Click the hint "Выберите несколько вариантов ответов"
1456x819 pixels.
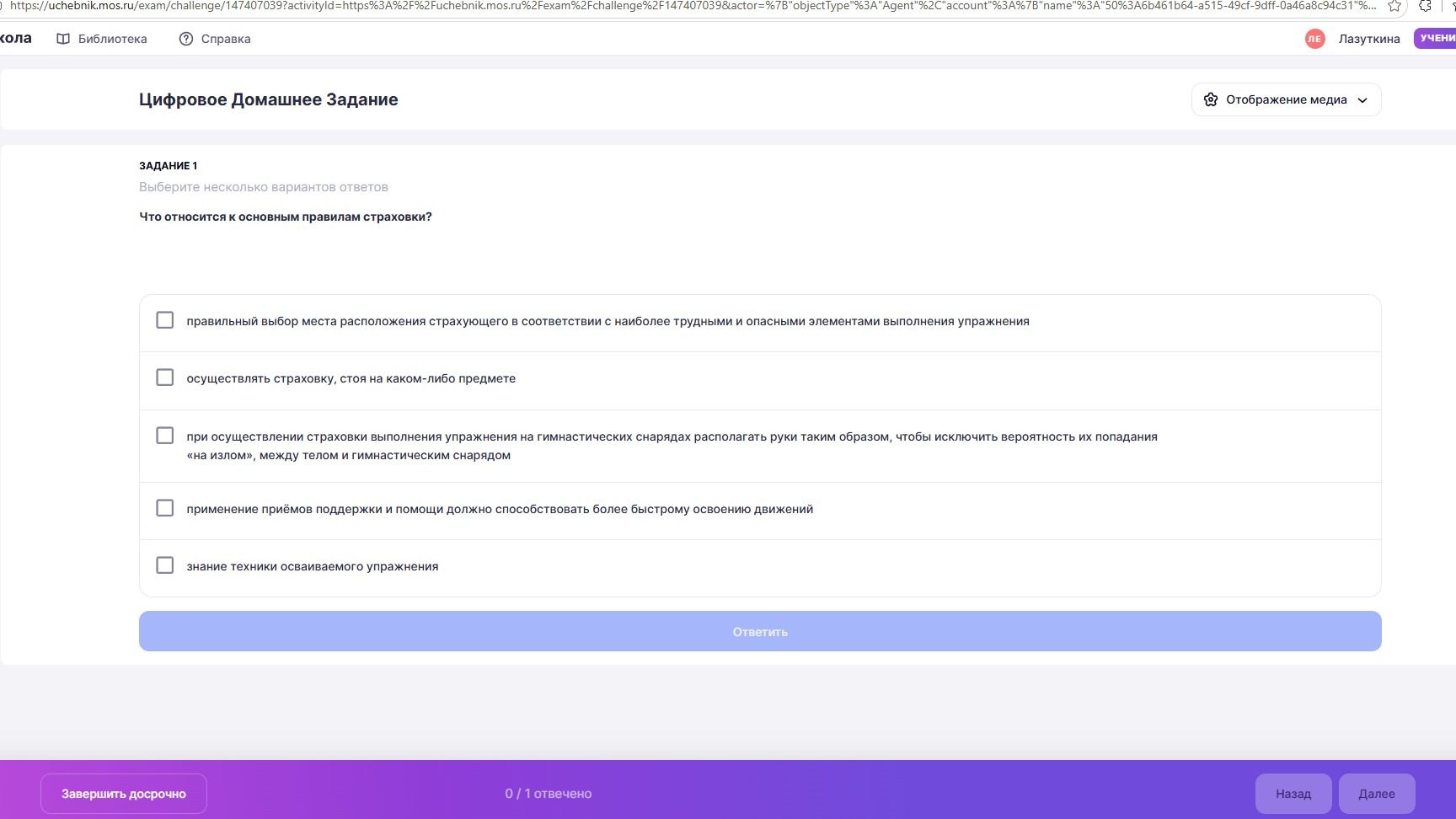point(264,187)
